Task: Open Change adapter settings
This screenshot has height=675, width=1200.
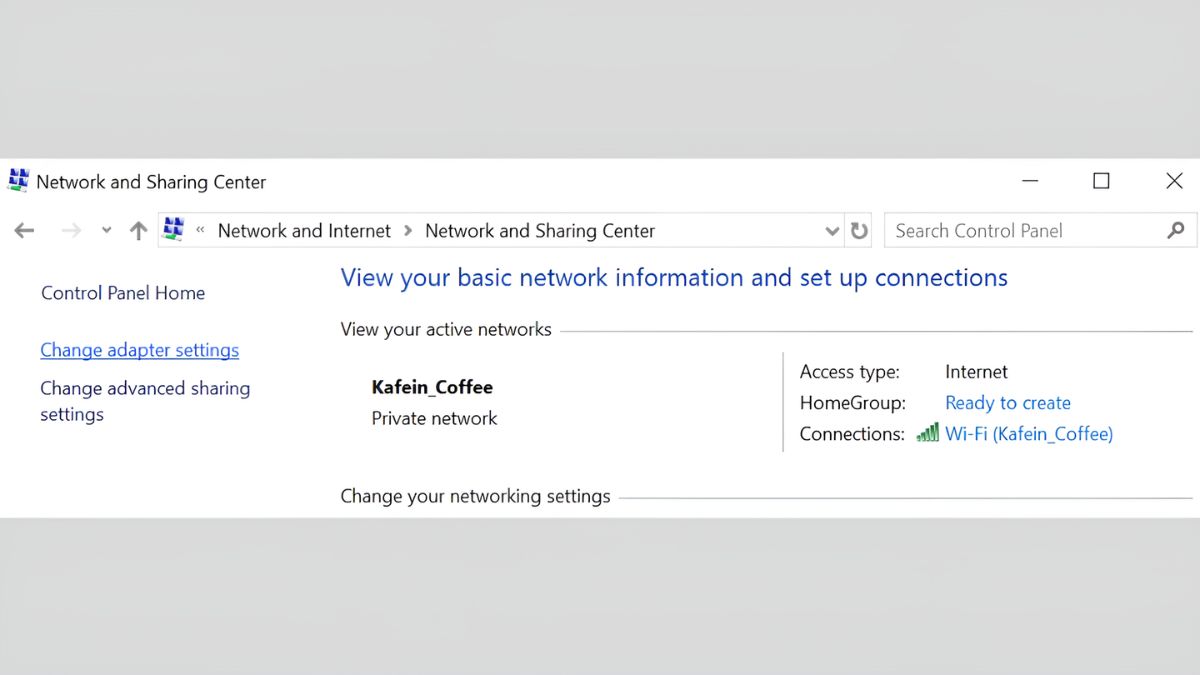Action: [x=139, y=350]
